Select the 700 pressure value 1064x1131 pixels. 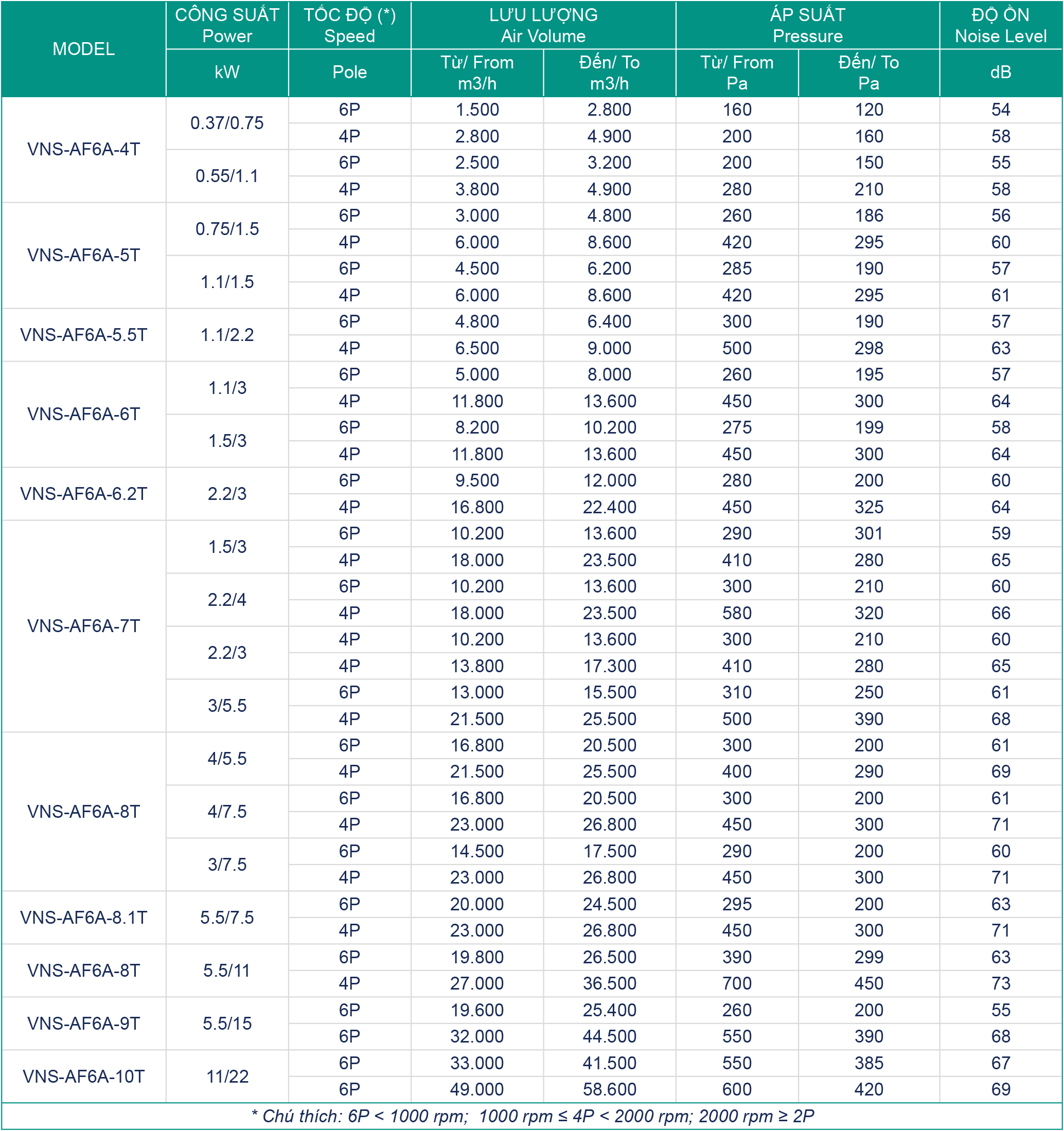[737, 984]
